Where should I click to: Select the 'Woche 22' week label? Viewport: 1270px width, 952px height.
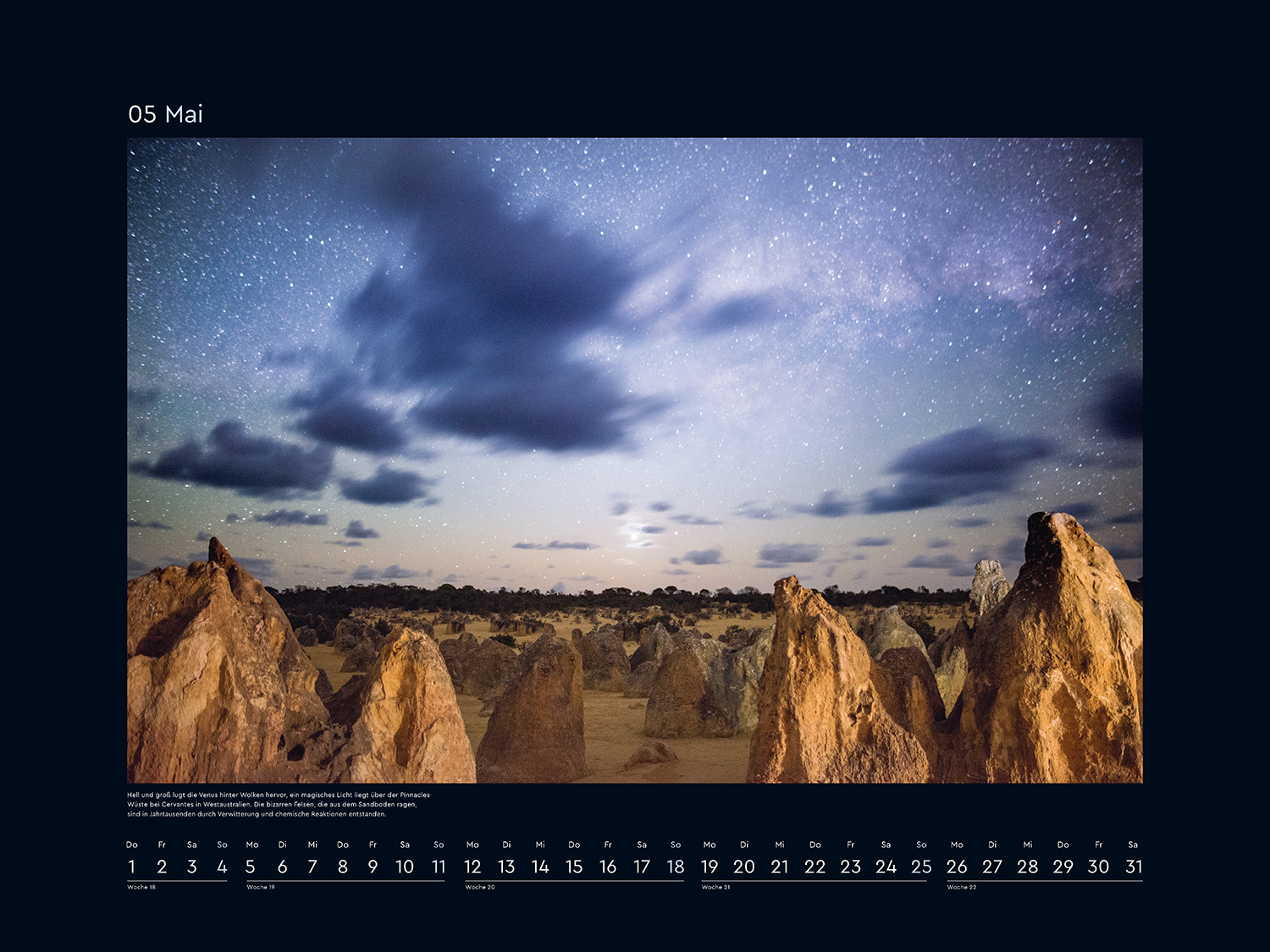962,887
